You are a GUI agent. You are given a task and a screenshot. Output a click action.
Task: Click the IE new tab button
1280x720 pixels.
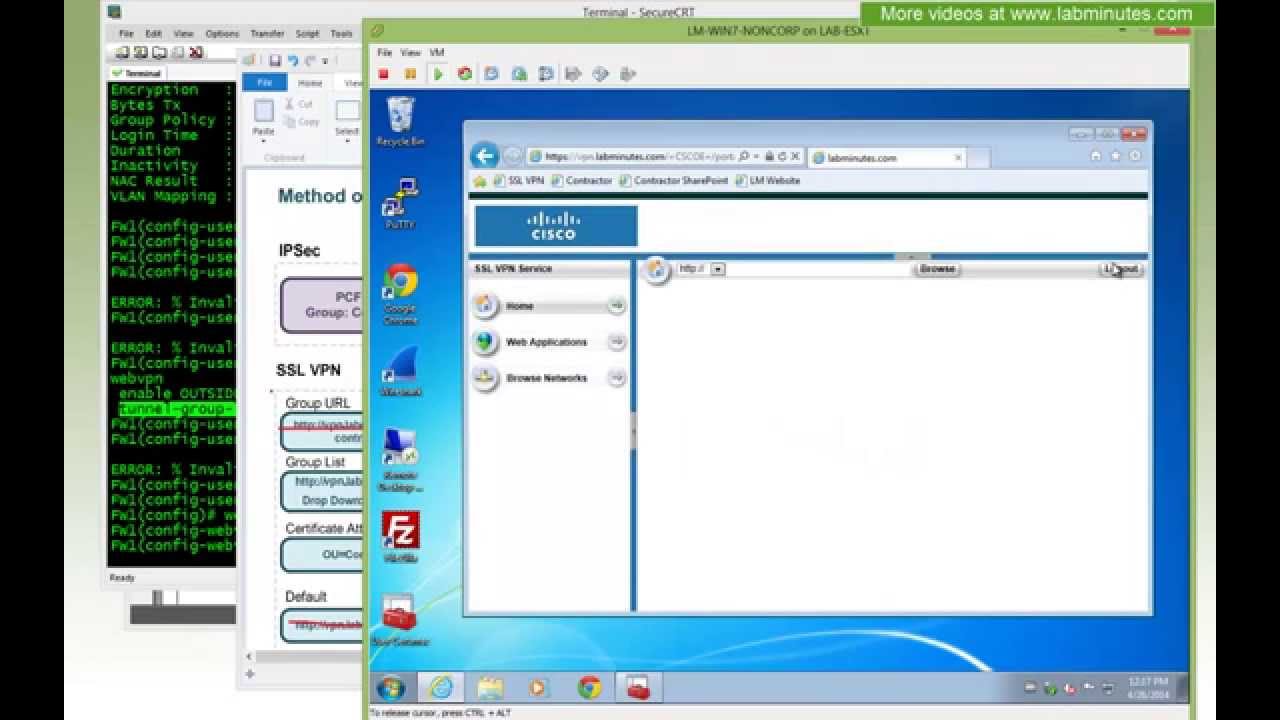[x=978, y=157]
